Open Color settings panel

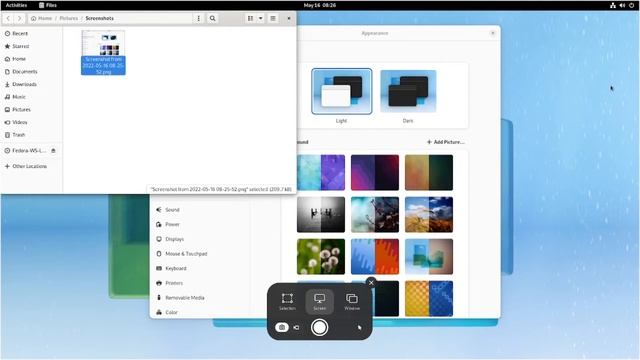[200, 312]
